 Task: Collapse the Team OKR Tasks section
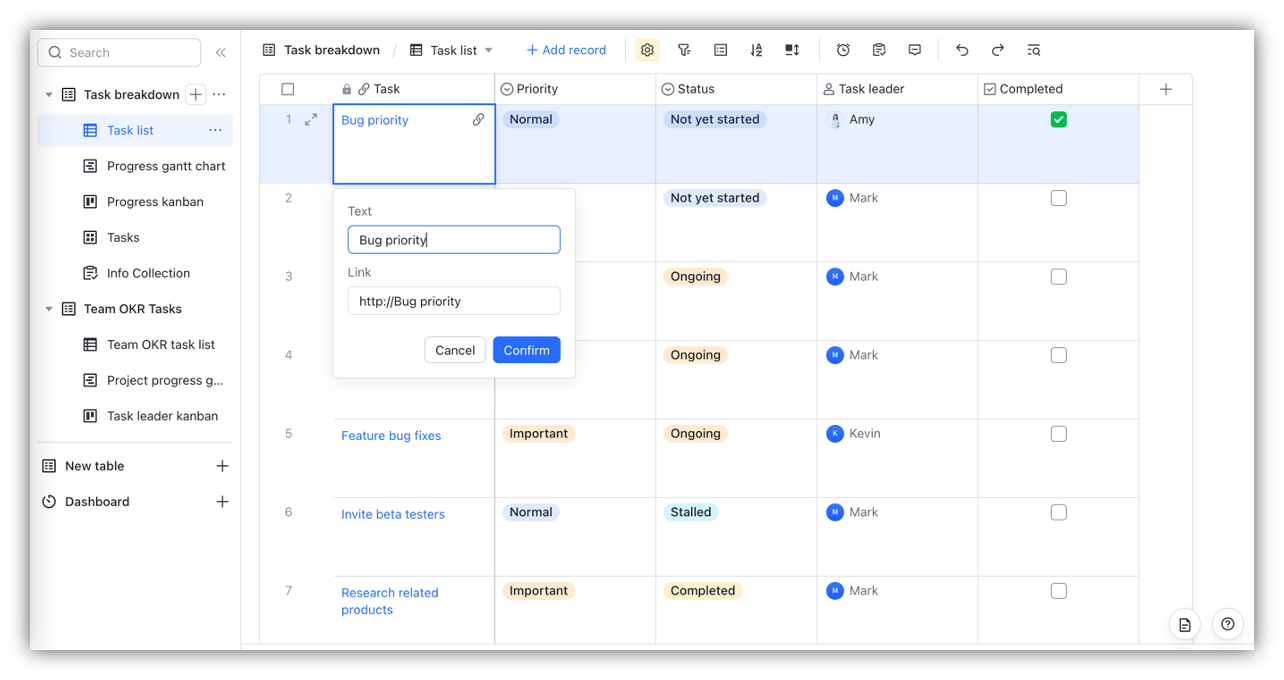[x=48, y=308]
